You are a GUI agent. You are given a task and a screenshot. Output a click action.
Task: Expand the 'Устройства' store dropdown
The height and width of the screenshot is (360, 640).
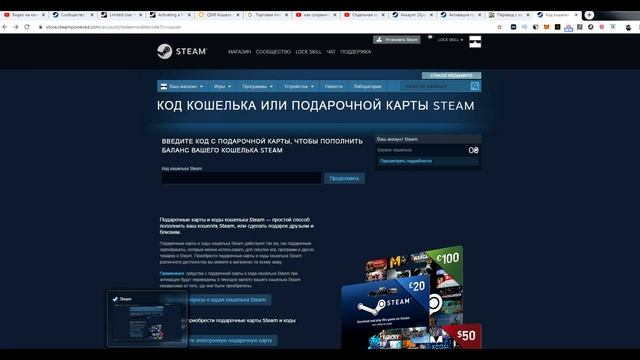pos(299,86)
